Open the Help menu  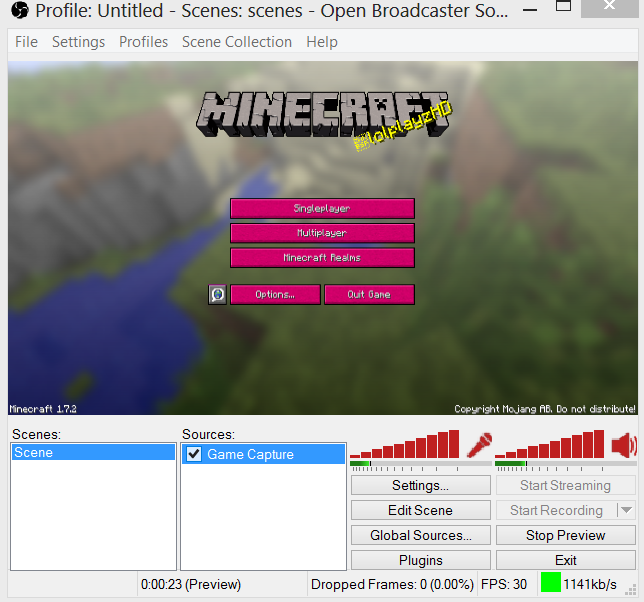[322, 42]
